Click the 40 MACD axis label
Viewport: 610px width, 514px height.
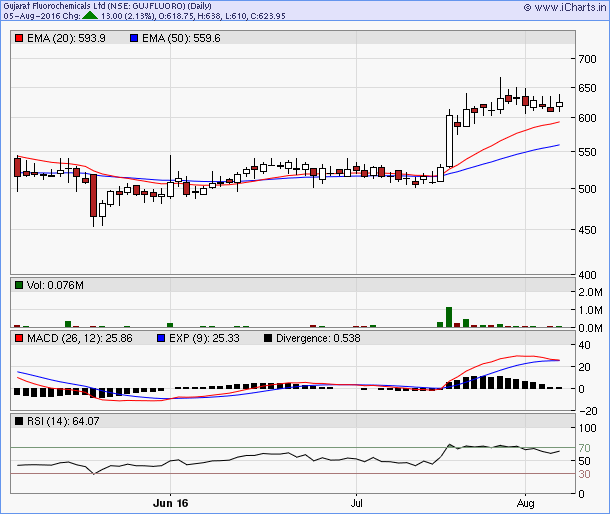584,345
